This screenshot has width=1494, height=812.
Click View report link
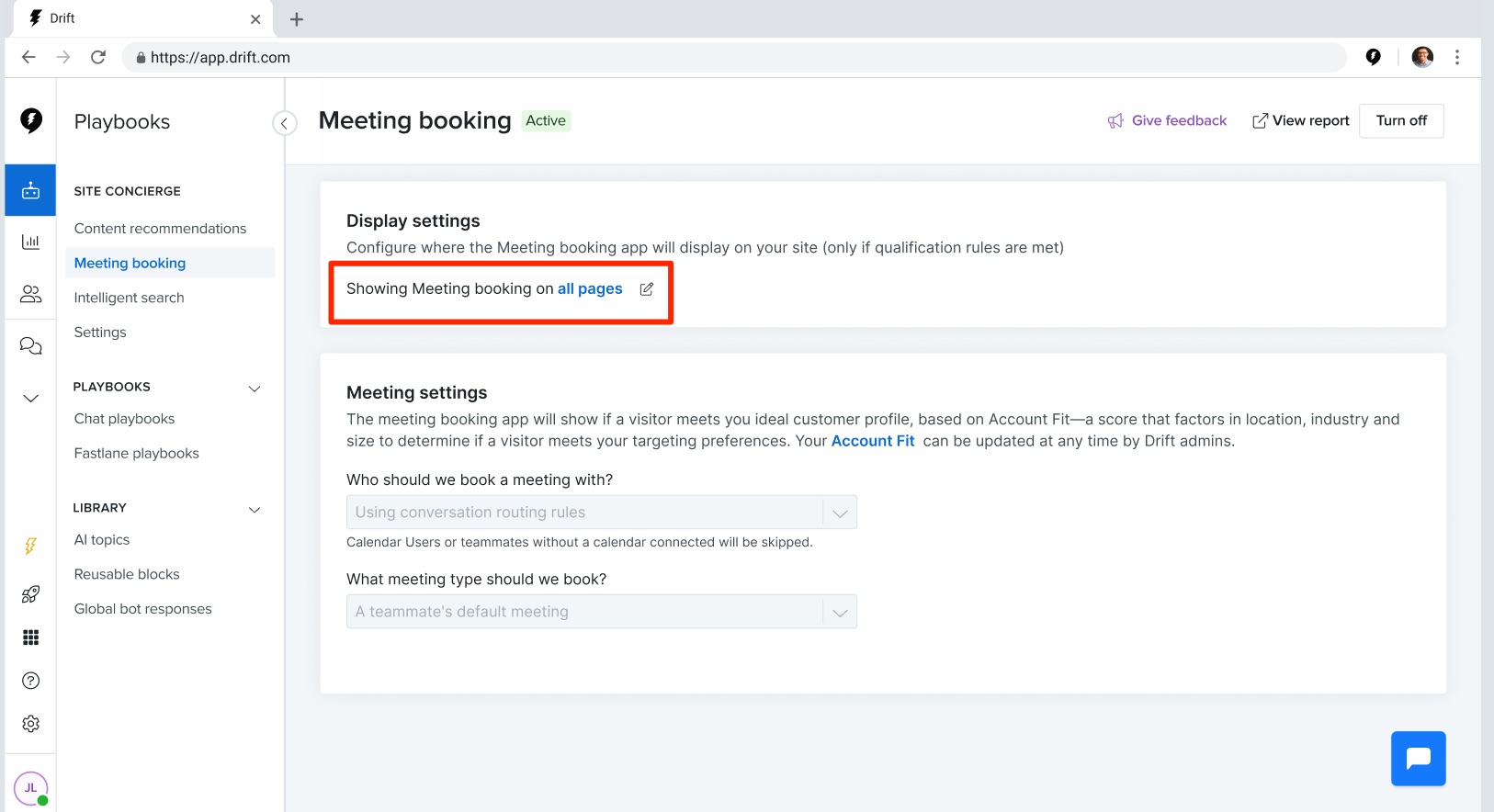coord(1300,120)
